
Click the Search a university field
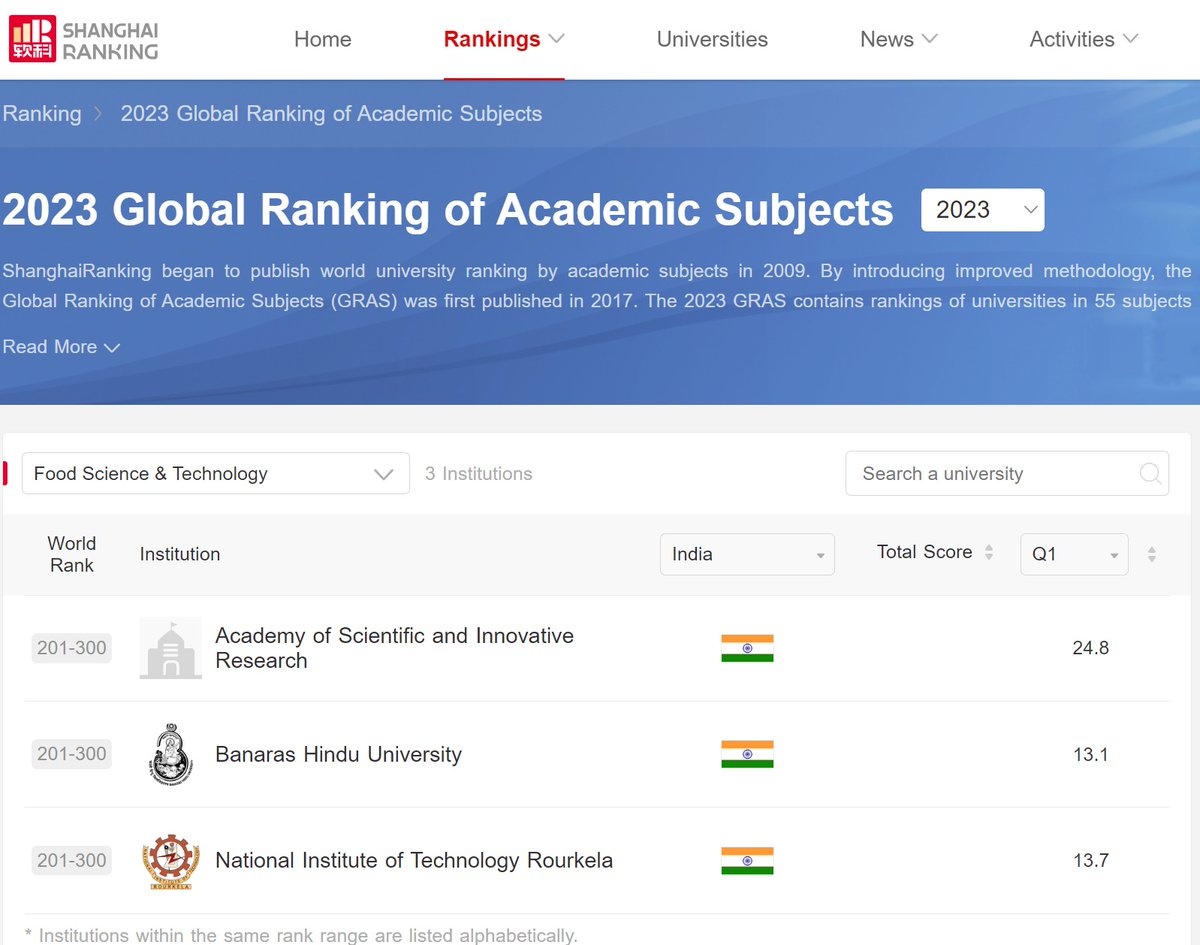(x=1007, y=474)
